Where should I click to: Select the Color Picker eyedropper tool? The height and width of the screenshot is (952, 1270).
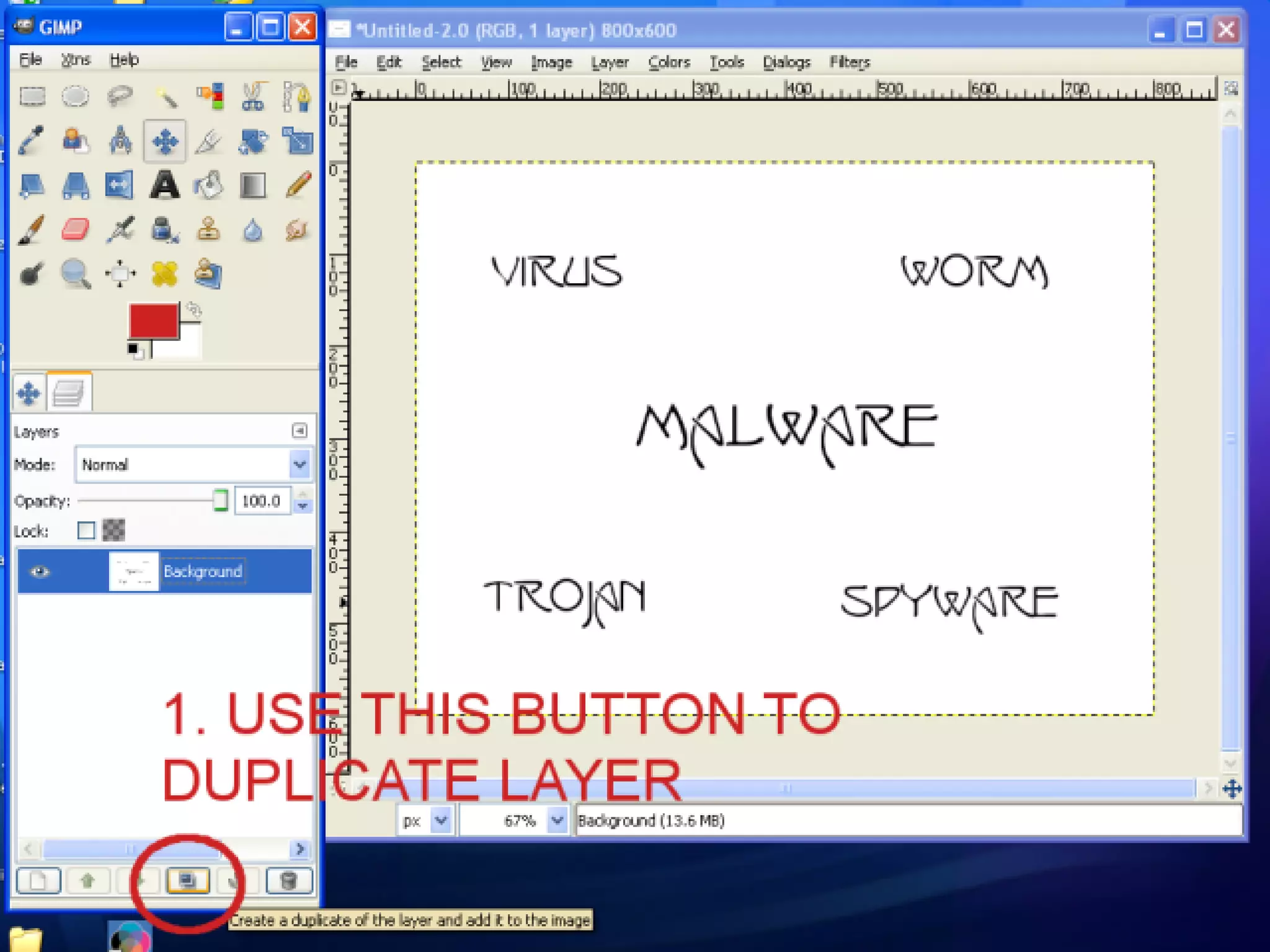tap(31, 141)
